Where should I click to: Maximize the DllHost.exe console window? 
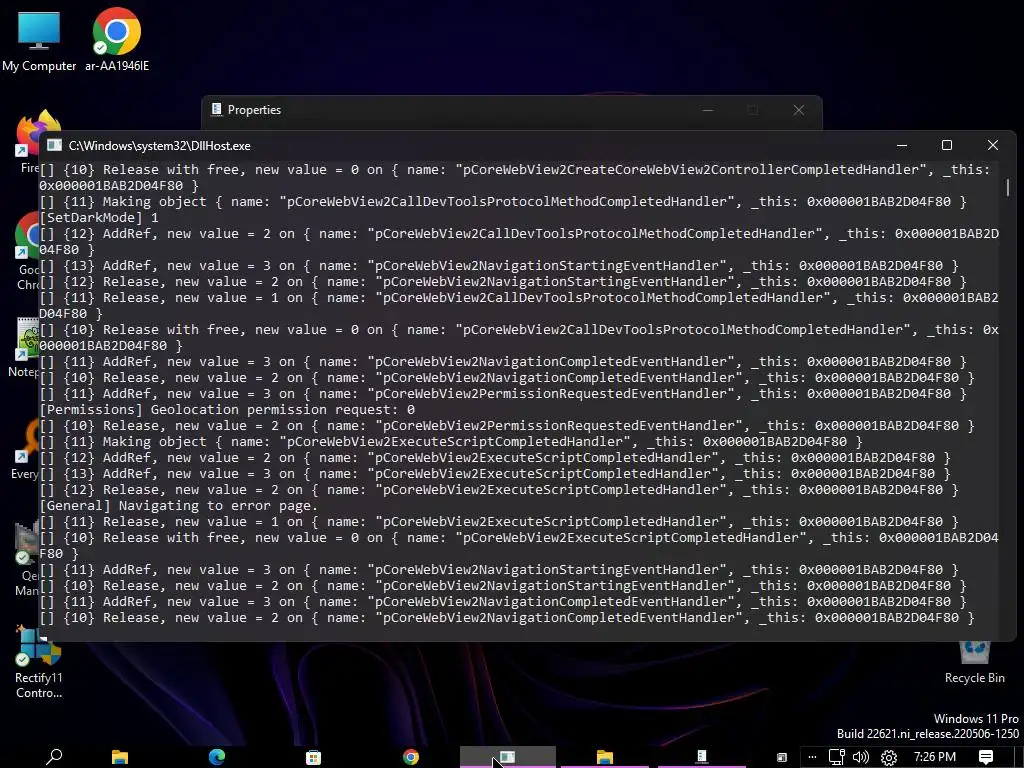(x=947, y=145)
